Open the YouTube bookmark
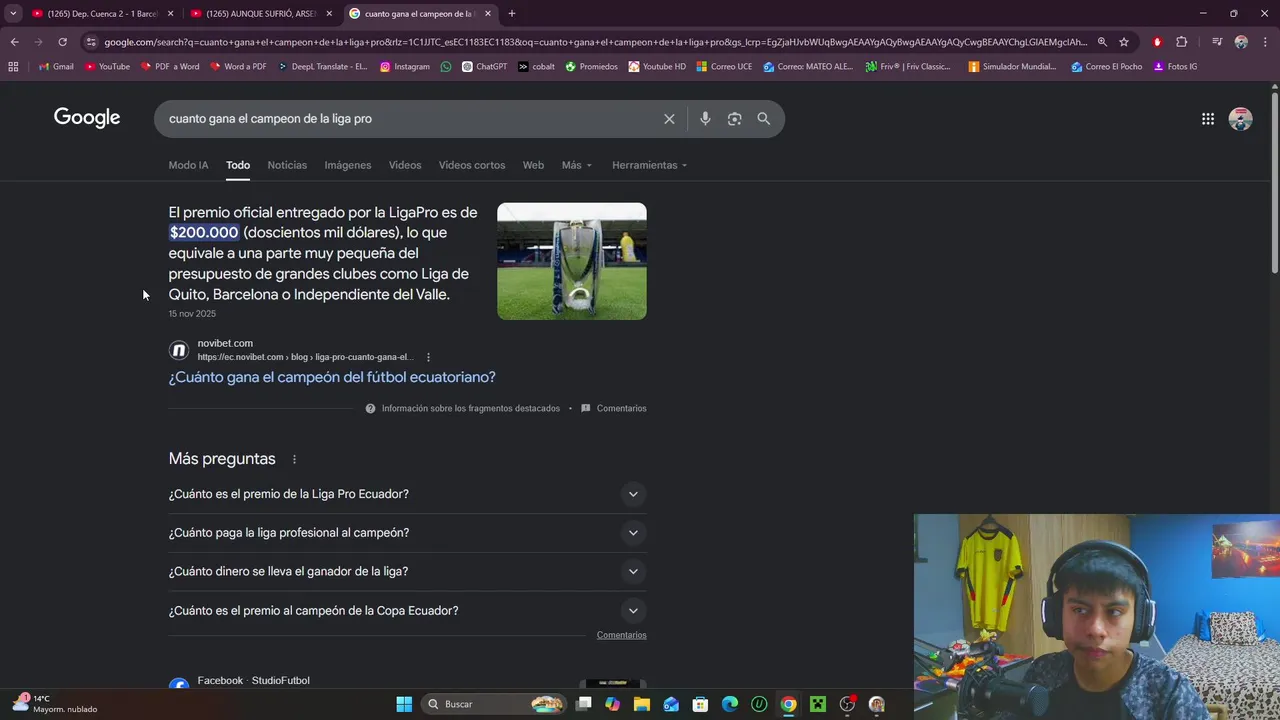The width and height of the screenshot is (1280, 720). pyautogui.click(x=107, y=67)
